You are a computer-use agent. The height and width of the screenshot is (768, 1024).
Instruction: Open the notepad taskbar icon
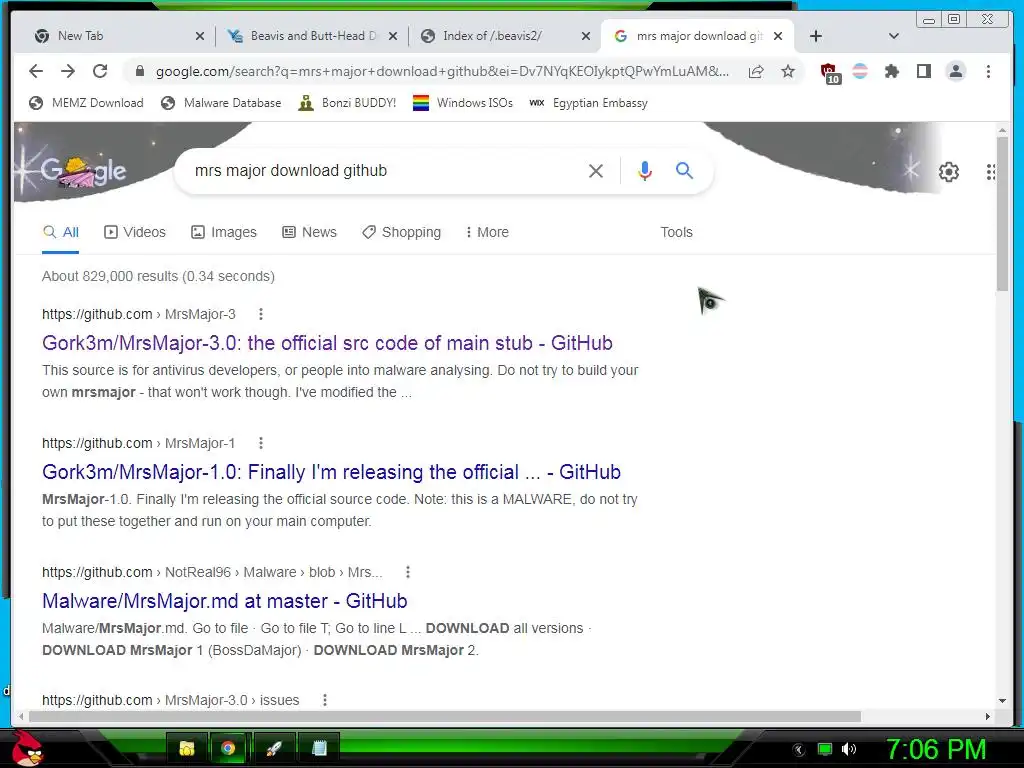[319, 748]
